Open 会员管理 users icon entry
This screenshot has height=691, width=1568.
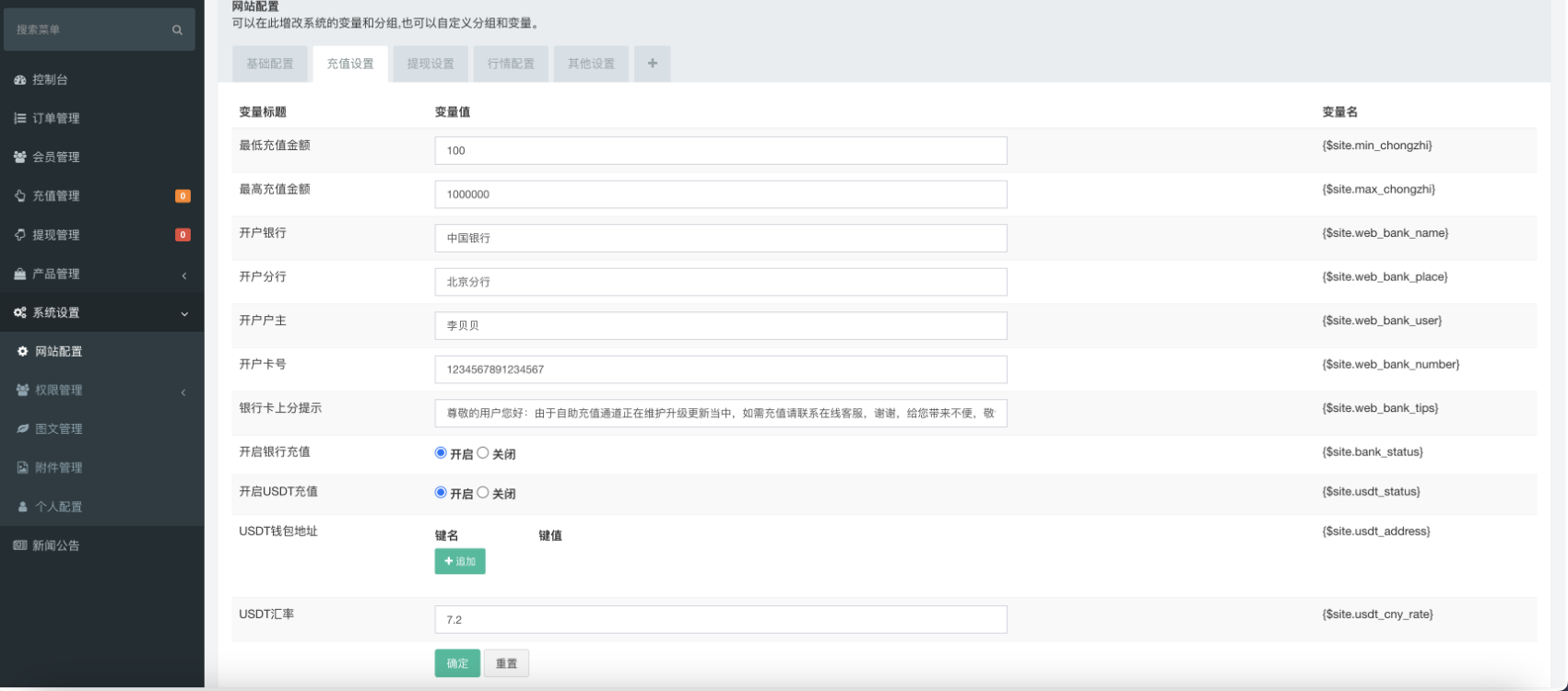pyautogui.click(x=20, y=158)
